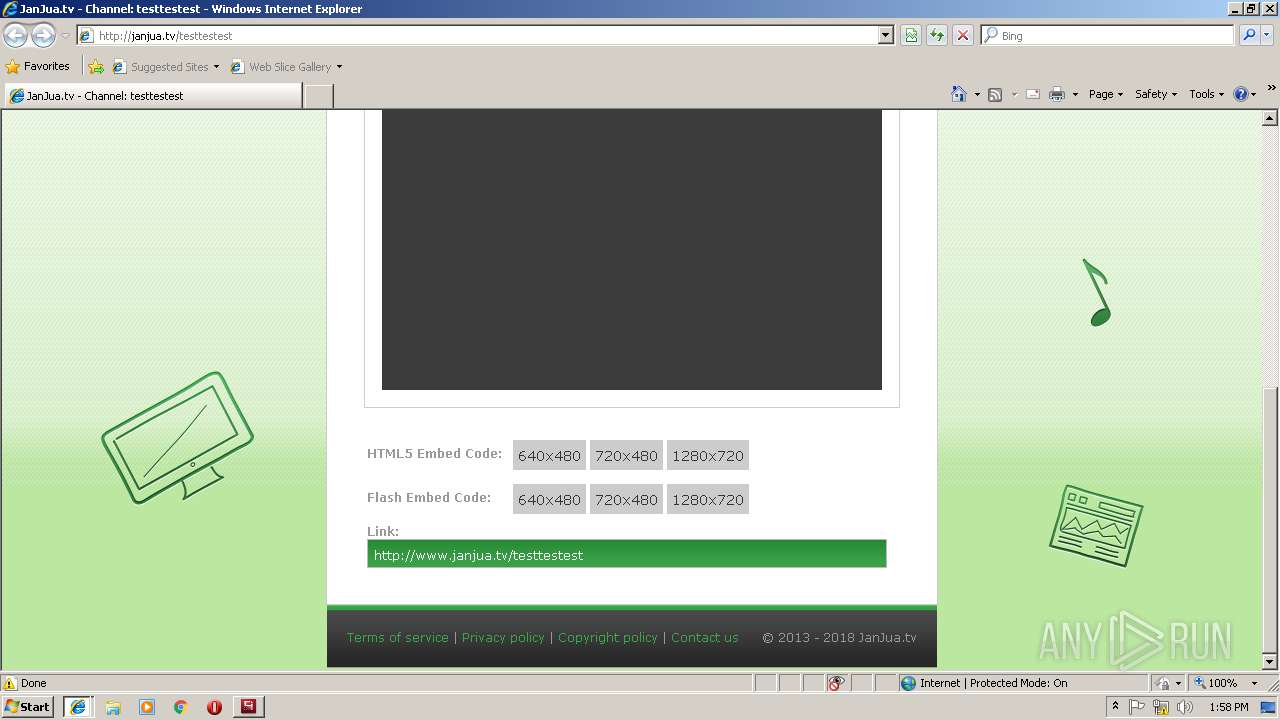Viewport: 1280px width, 720px height.
Task: Click the Show desktop button
Action: (x=1270, y=707)
